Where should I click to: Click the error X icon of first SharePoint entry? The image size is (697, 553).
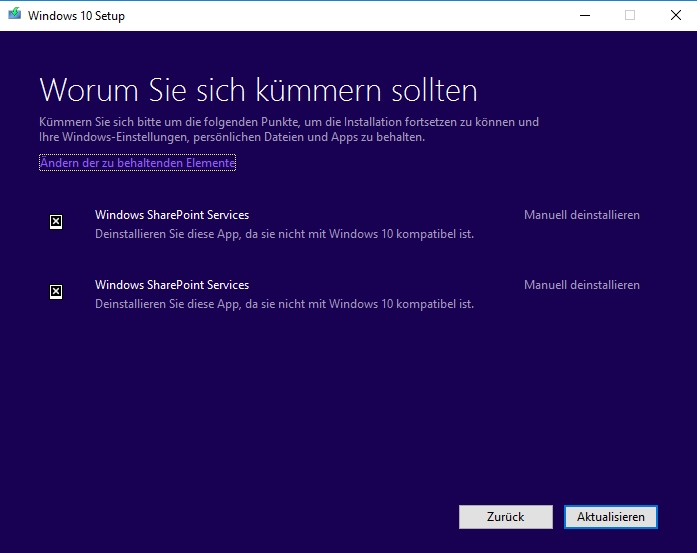click(x=56, y=221)
